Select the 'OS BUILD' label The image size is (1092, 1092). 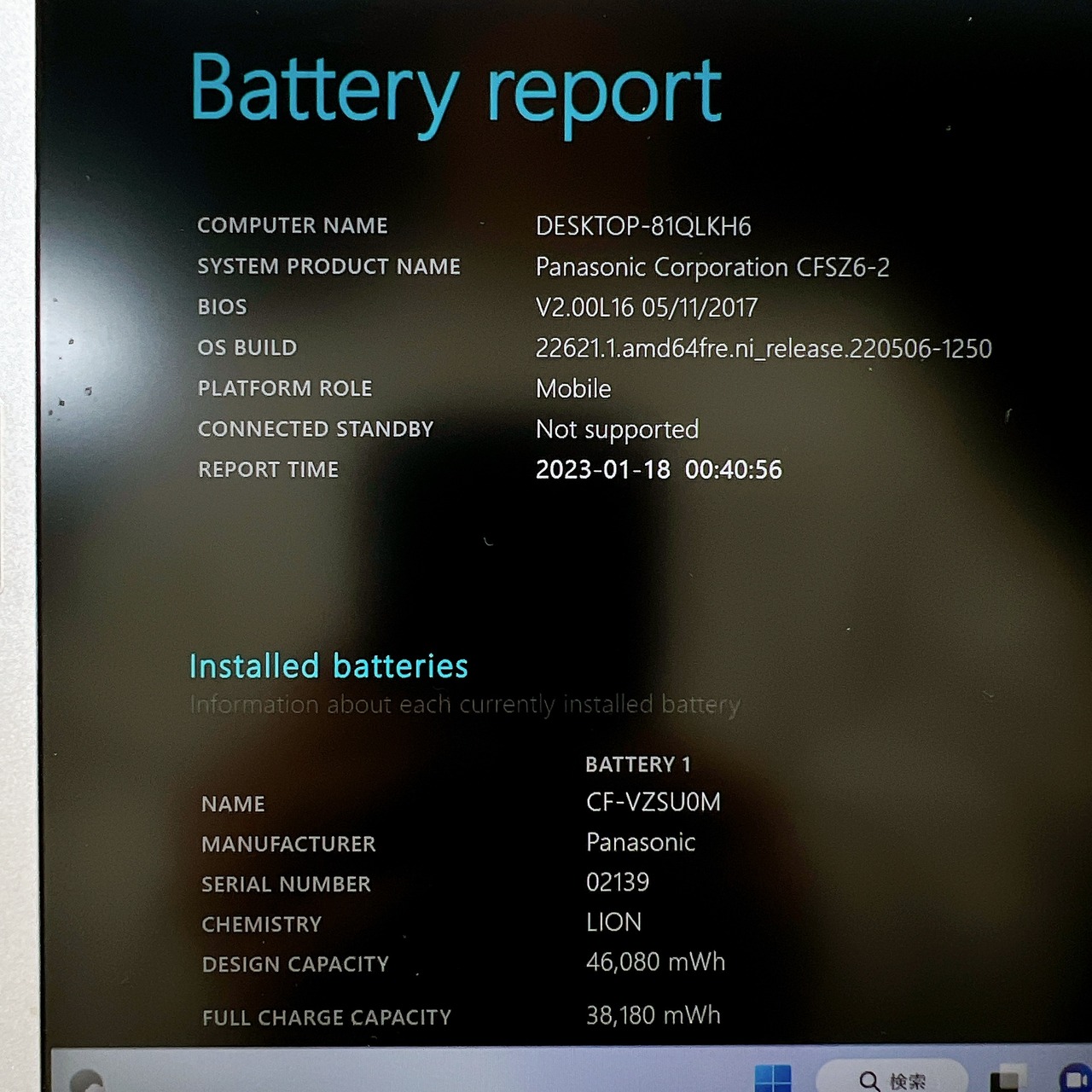pyautogui.click(x=247, y=348)
